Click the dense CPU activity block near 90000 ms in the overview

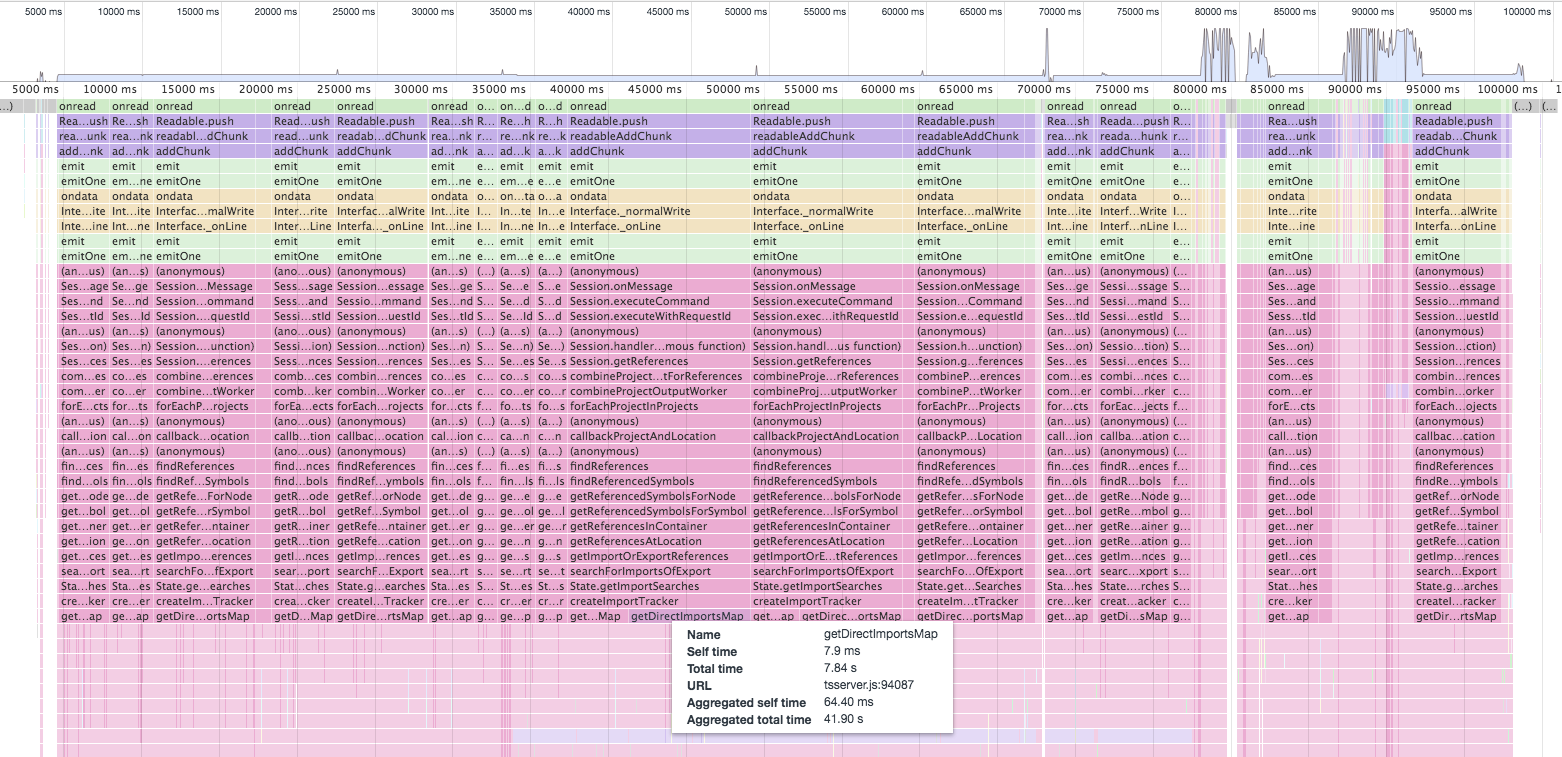tap(1382, 55)
